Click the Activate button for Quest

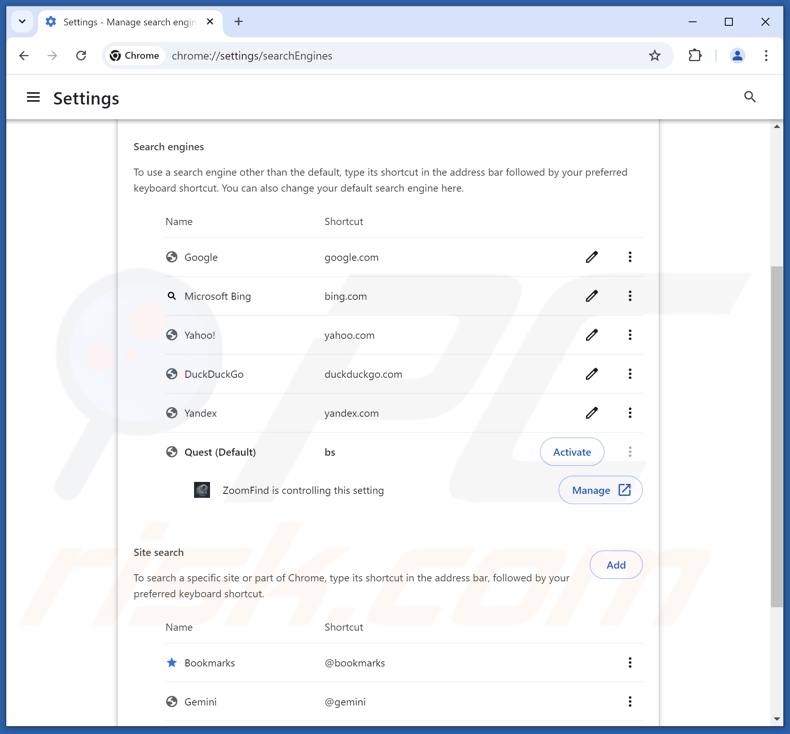572,452
